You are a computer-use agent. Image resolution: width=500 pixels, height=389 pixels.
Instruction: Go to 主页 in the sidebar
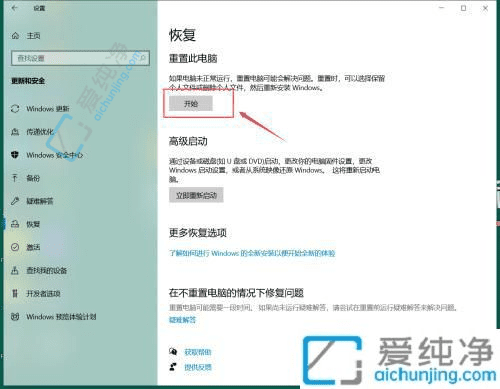(x=33, y=36)
